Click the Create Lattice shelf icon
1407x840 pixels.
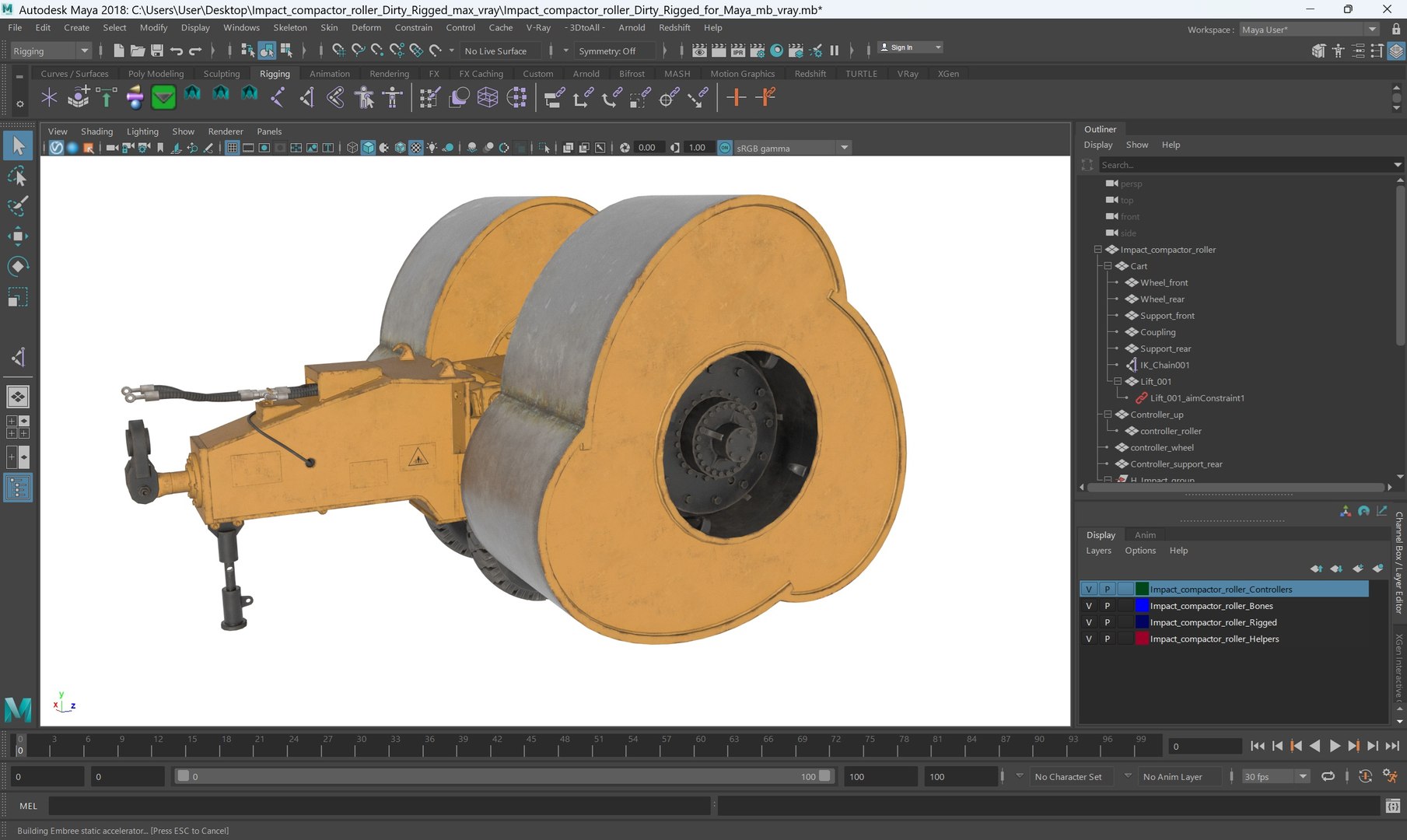488,97
